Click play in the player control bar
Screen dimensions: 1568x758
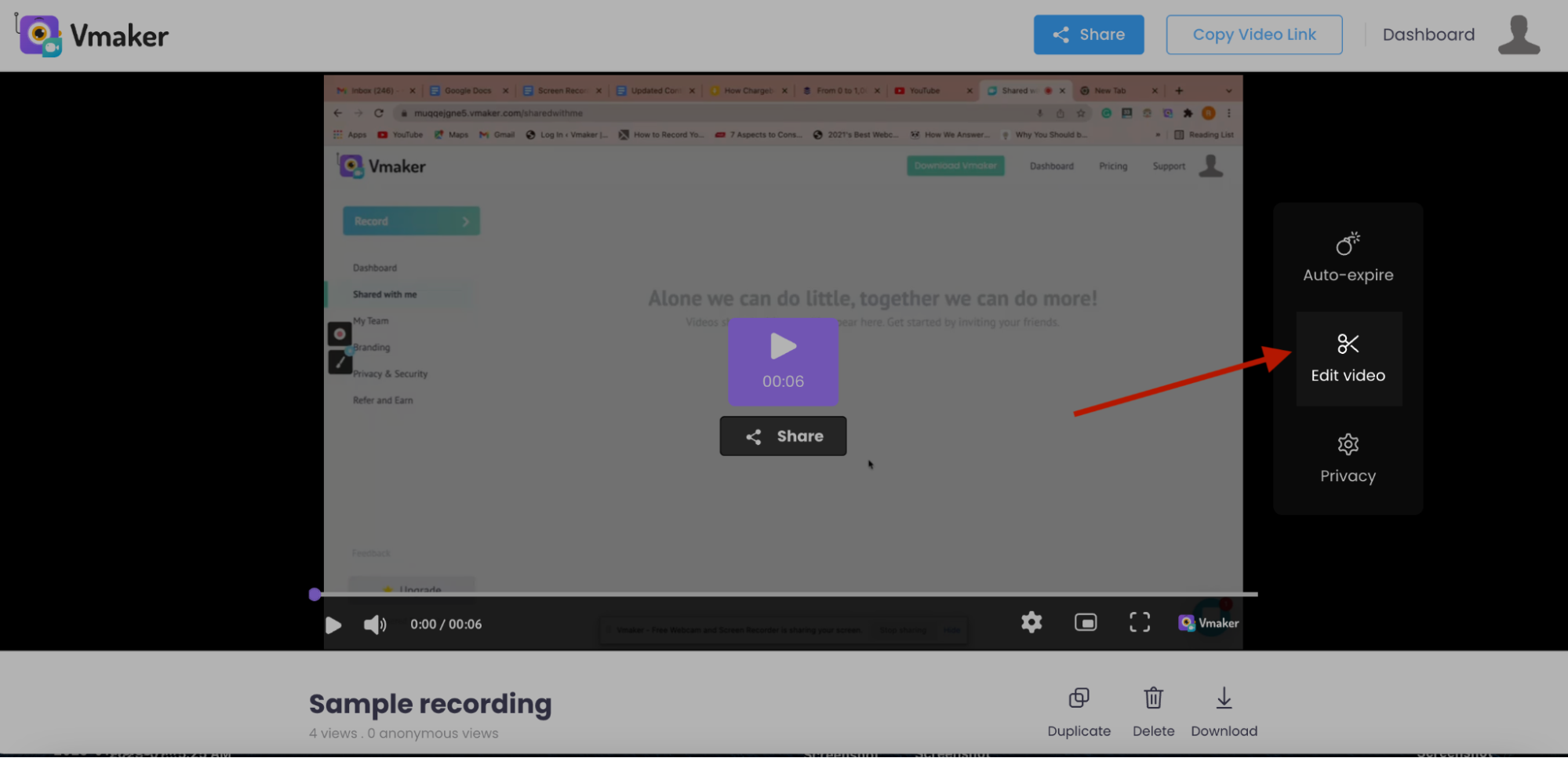pyautogui.click(x=333, y=625)
